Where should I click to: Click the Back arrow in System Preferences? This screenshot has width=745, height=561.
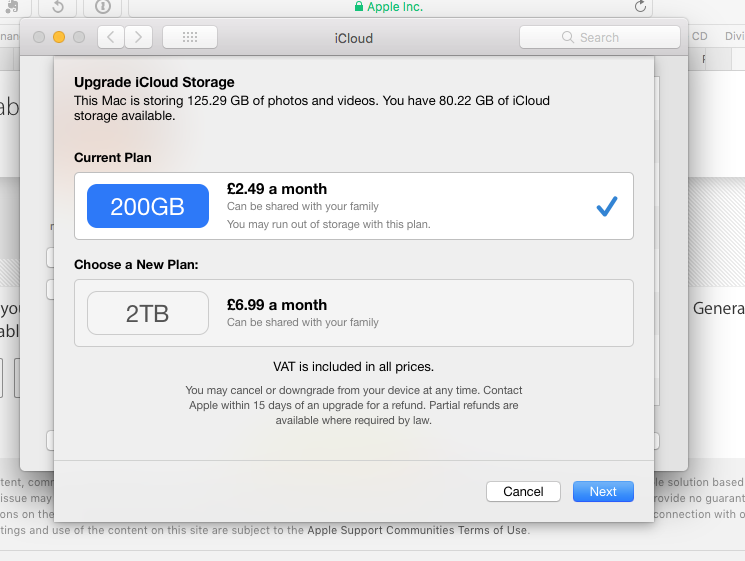pos(111,38)
